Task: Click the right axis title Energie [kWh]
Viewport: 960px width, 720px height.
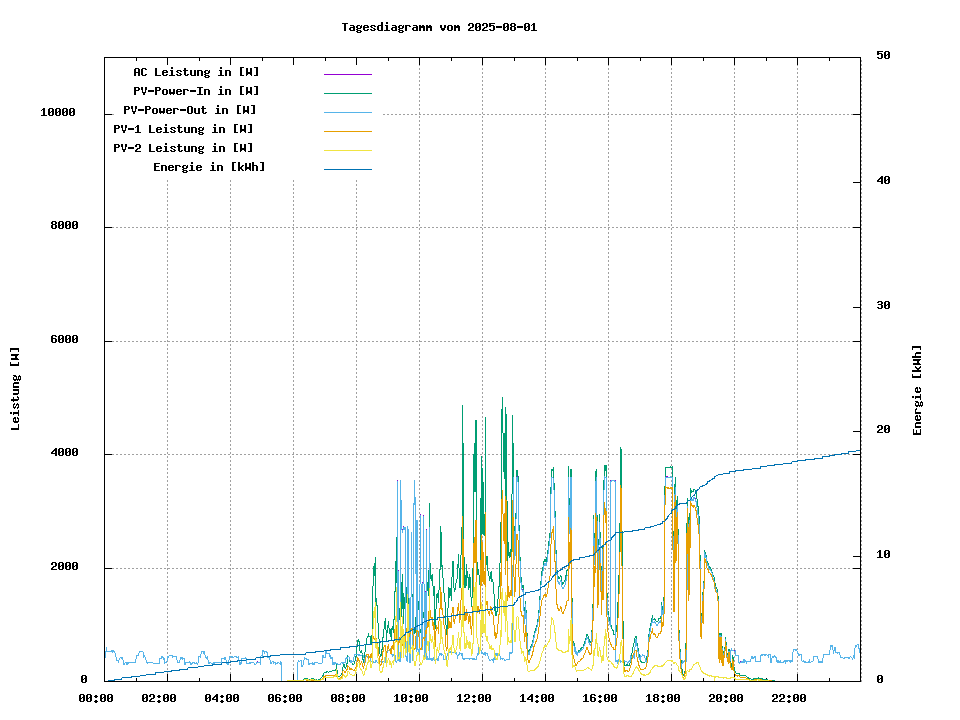Action: click(x=917, y=390)
